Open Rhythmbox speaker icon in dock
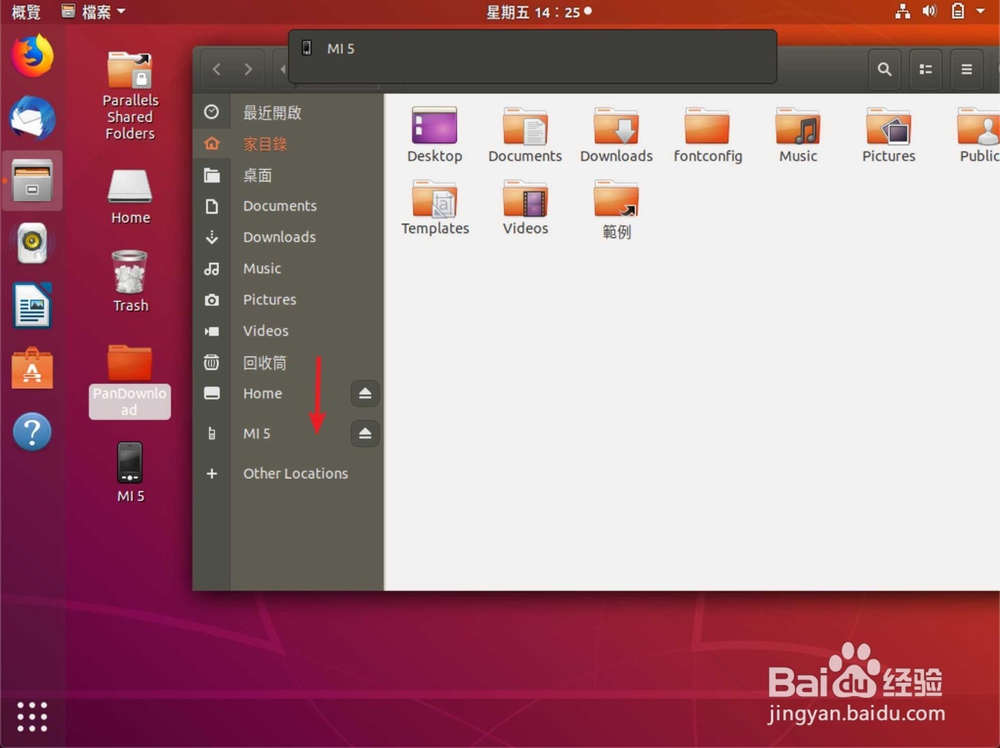 tap(32, 243)
